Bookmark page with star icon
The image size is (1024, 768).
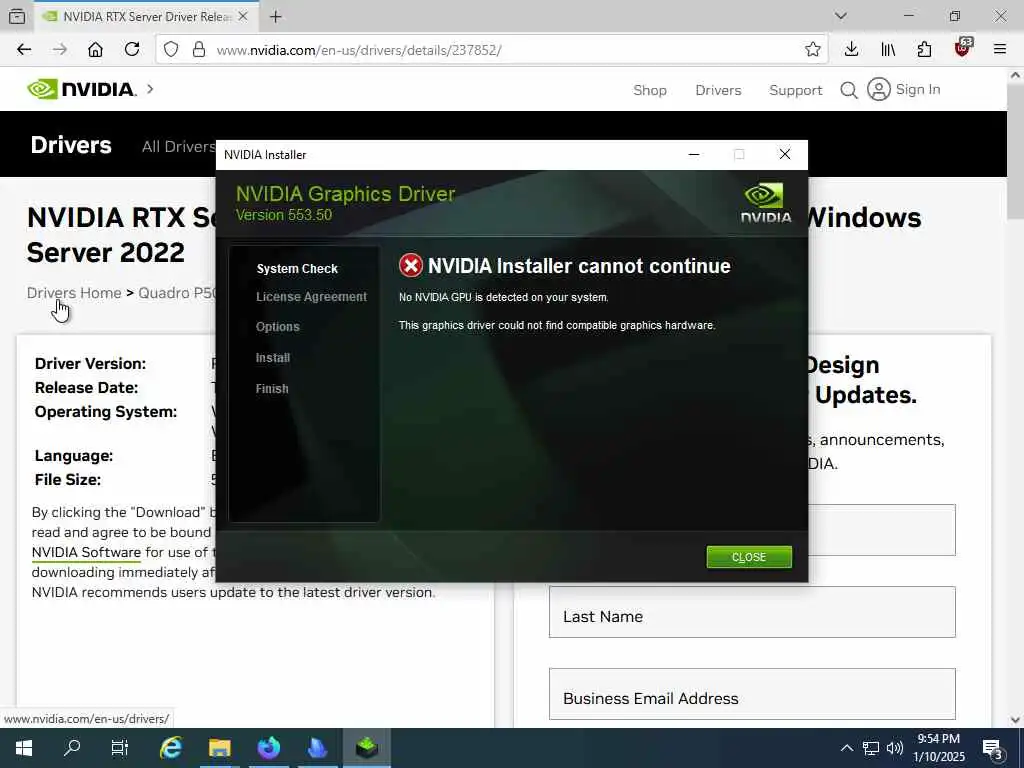[x=812, y=50]
